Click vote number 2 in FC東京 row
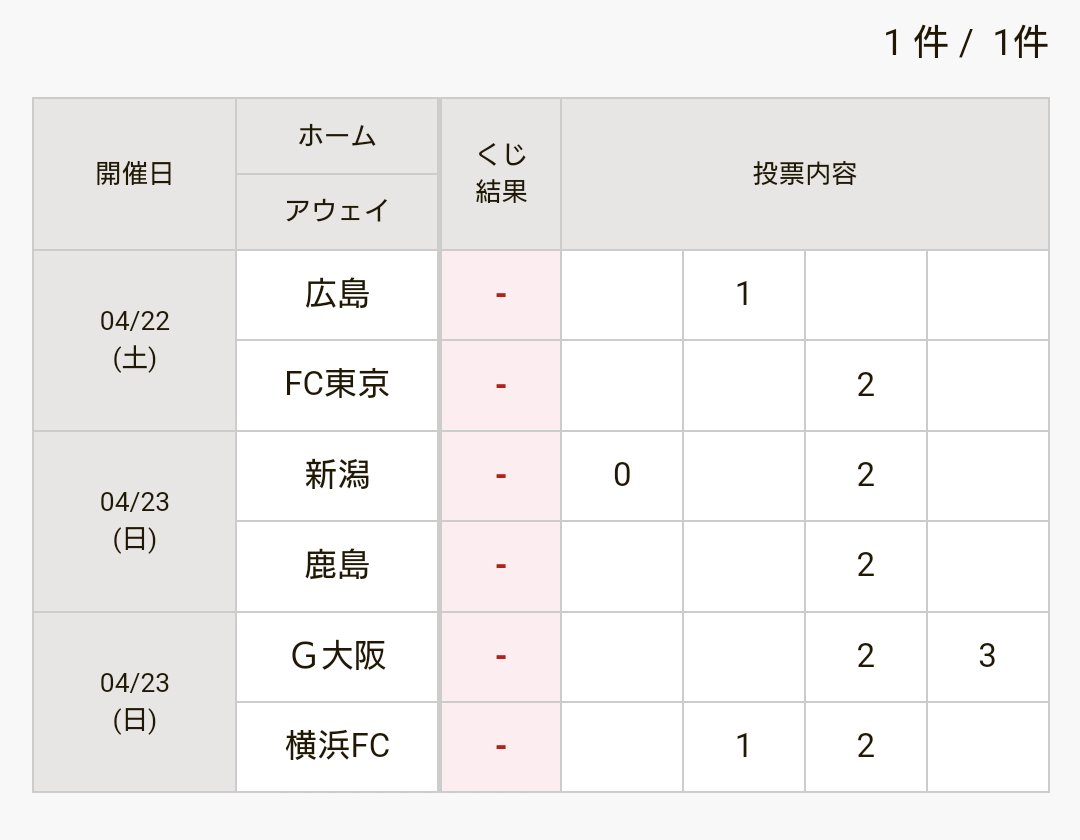The width and height of the screenshot is (1080, 840). (866, 385)
